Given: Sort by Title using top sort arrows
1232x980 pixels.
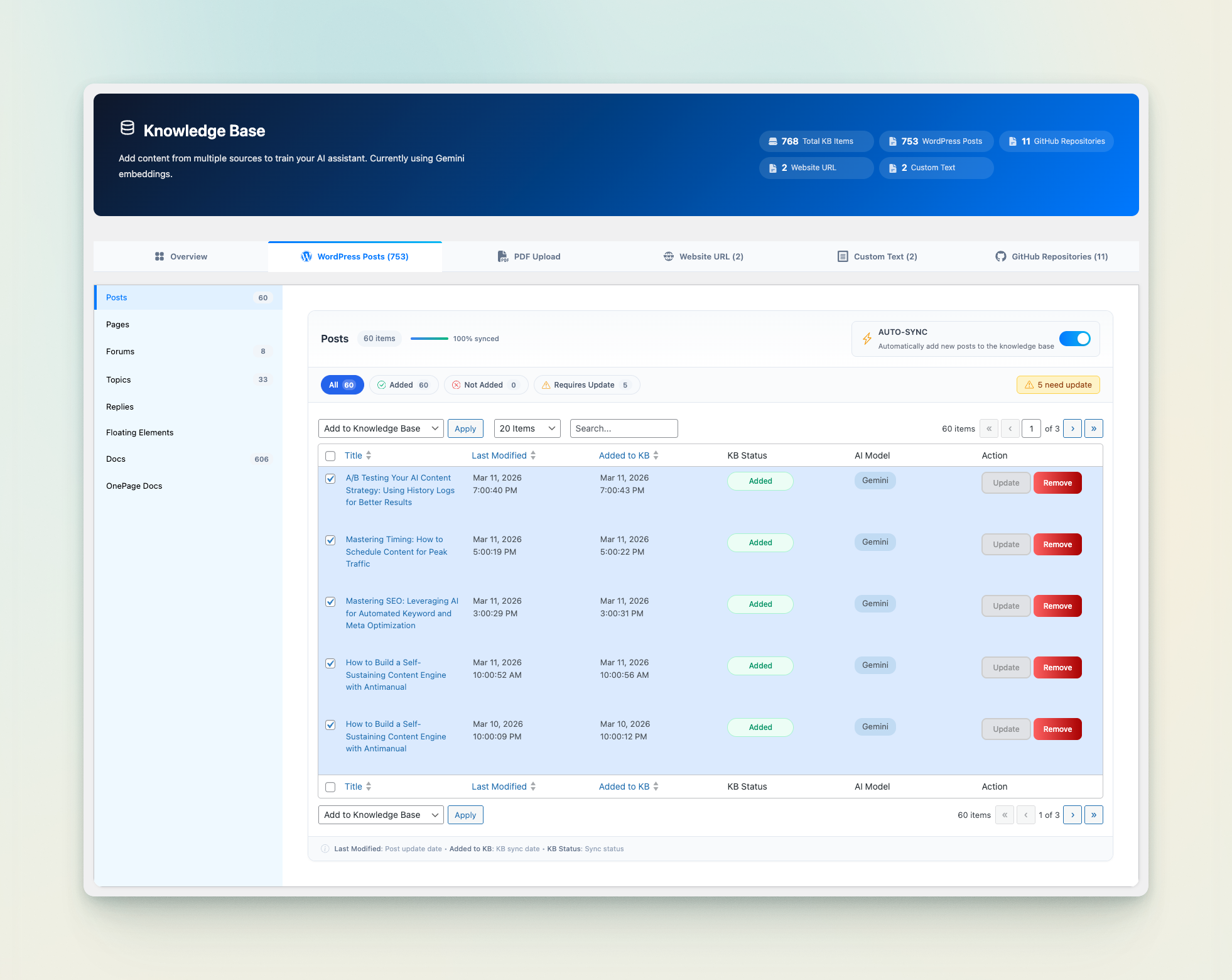Looking at the screenshot, I should point(369,455).
